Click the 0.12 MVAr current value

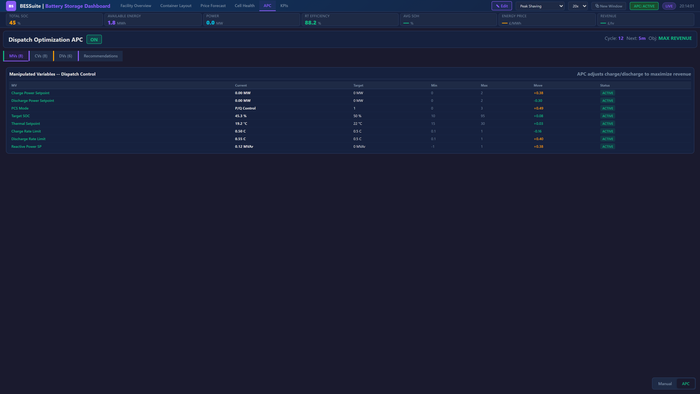click(244, 146)
